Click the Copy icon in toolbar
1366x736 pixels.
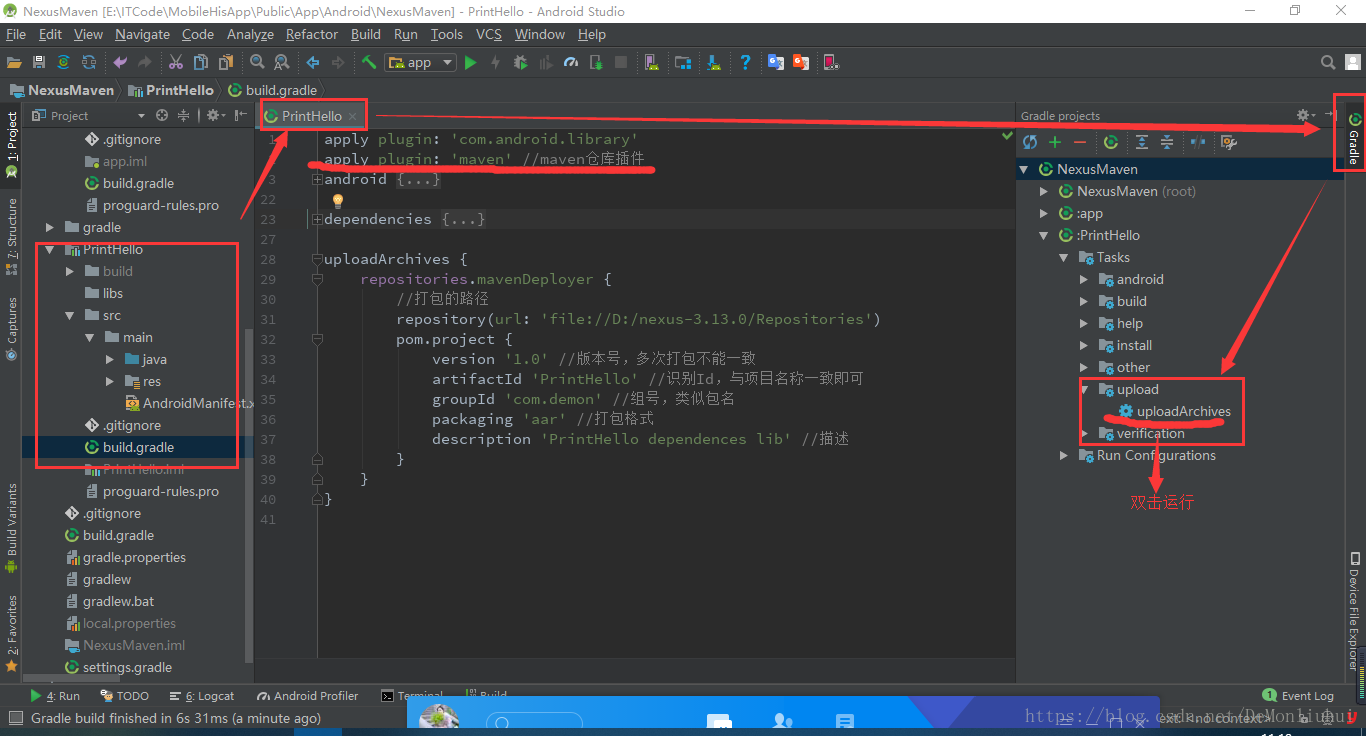pos(201,62)
